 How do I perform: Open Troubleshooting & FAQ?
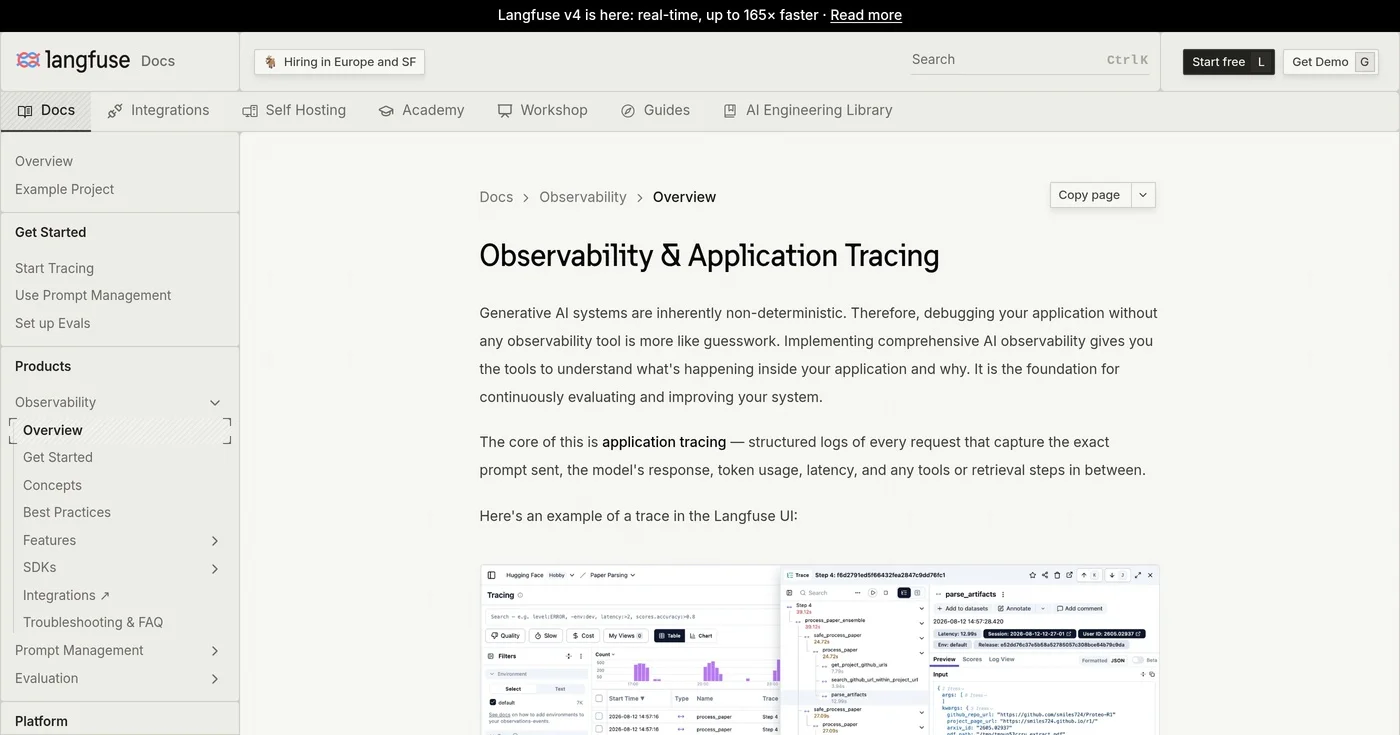tap(93, 622)
